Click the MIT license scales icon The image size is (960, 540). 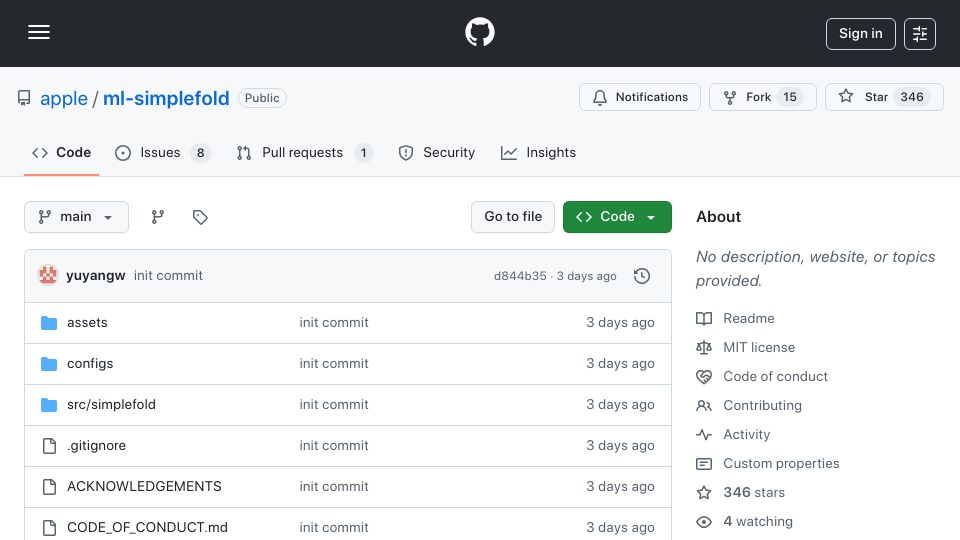click(704, 348)
